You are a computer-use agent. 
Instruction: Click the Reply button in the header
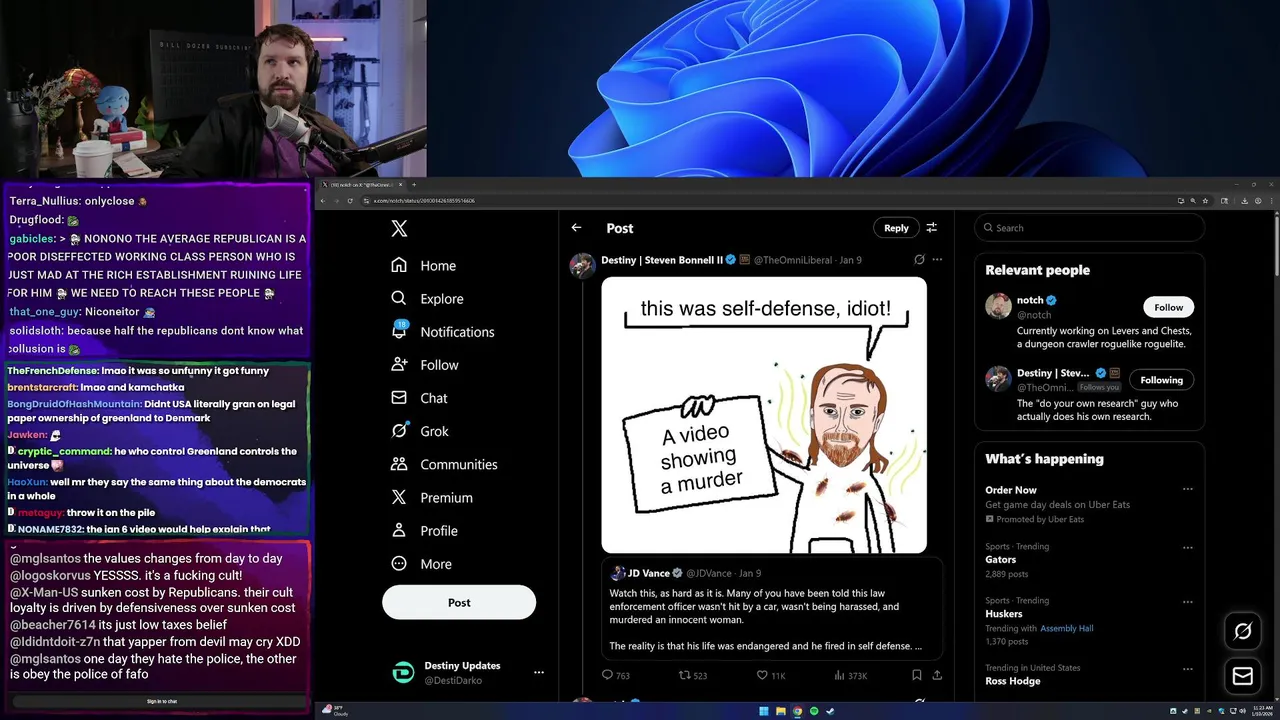point(896,228)
